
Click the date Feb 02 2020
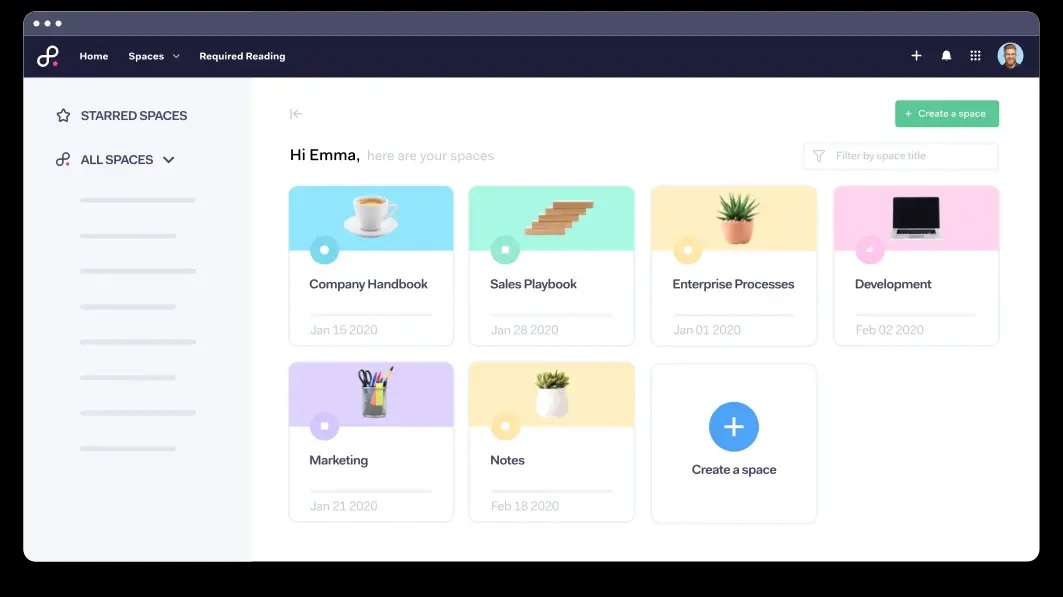(889, 330)
